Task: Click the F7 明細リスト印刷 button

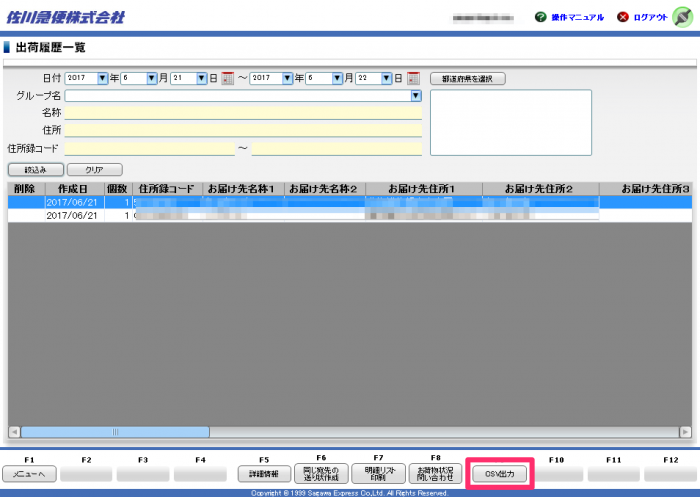Action: coord(379,474)
